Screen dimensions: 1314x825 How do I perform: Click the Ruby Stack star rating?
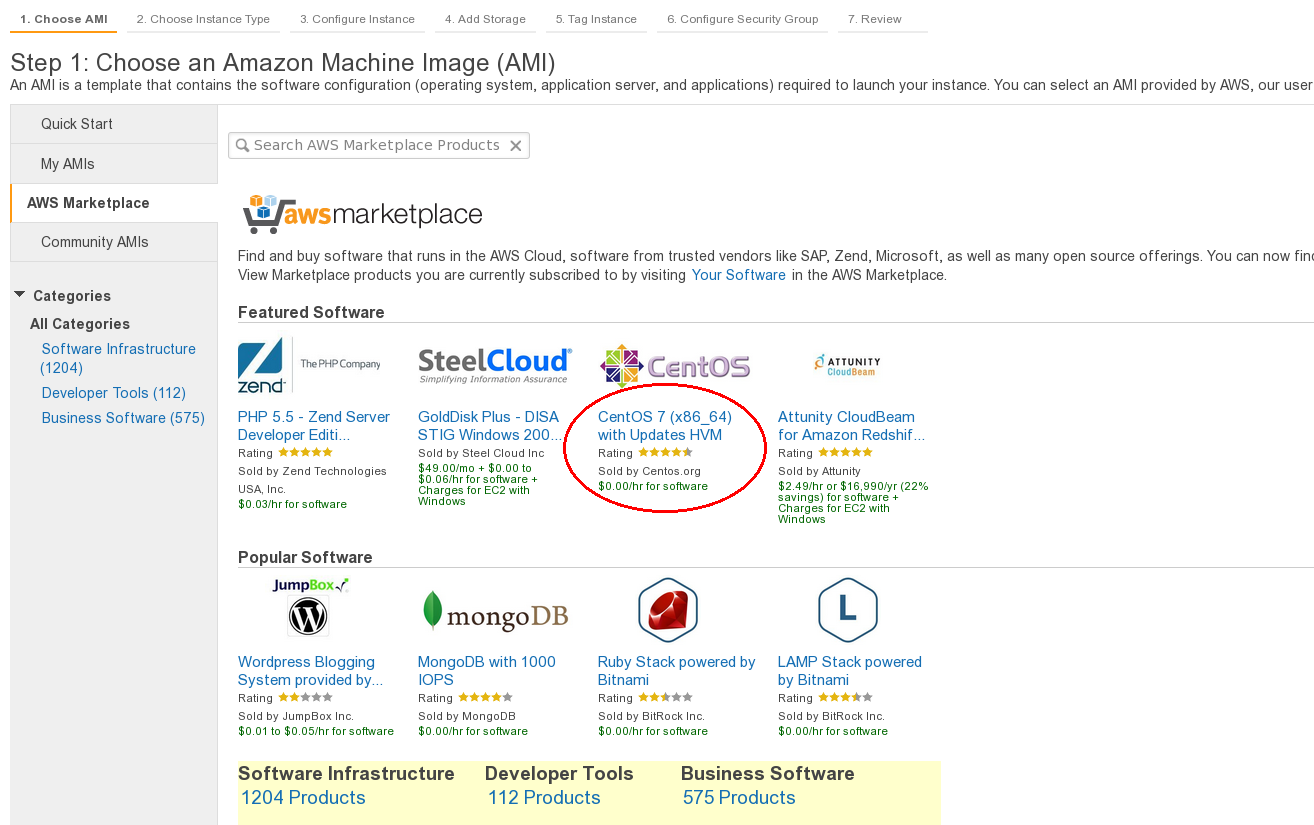click(665, 698)
